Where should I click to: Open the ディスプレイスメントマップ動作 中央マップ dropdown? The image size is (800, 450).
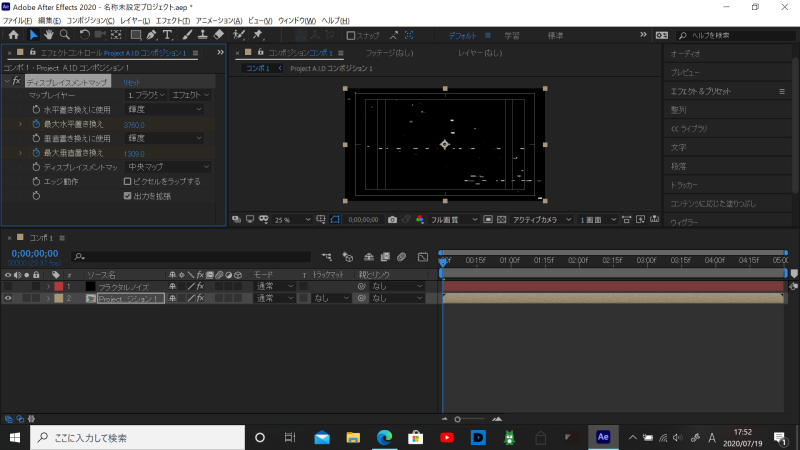tap(169, 167)
